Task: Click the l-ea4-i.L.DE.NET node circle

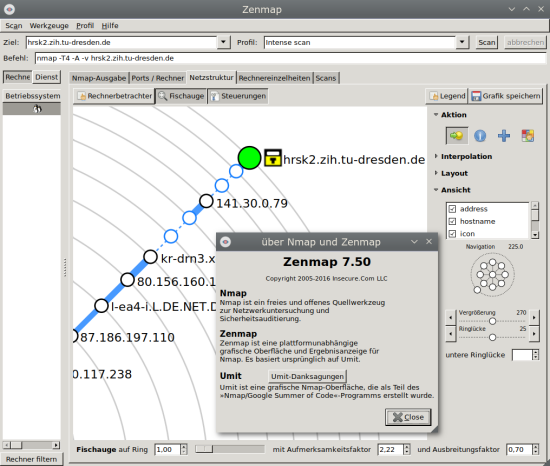Action: coord(101,306)
